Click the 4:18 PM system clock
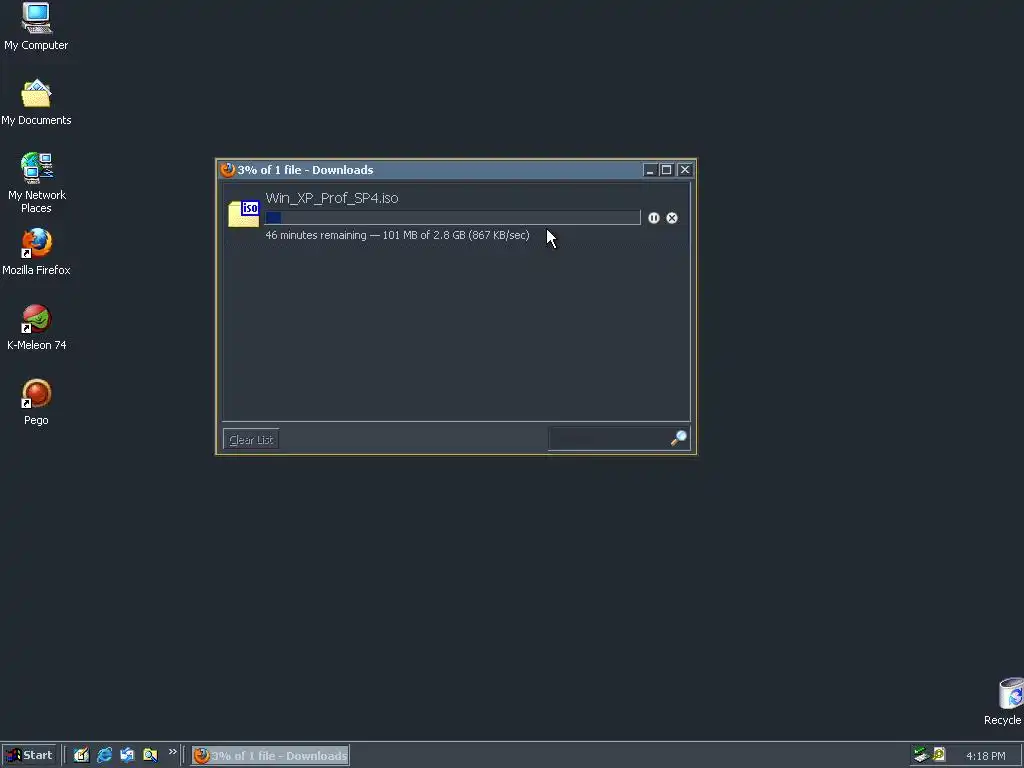This screenshot has height=768, width=1024. coord(986,756)
